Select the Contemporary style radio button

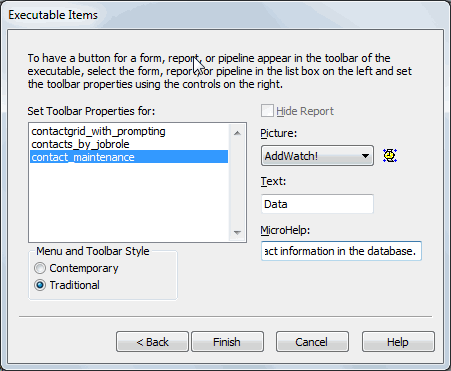click(x=40, y=268)
